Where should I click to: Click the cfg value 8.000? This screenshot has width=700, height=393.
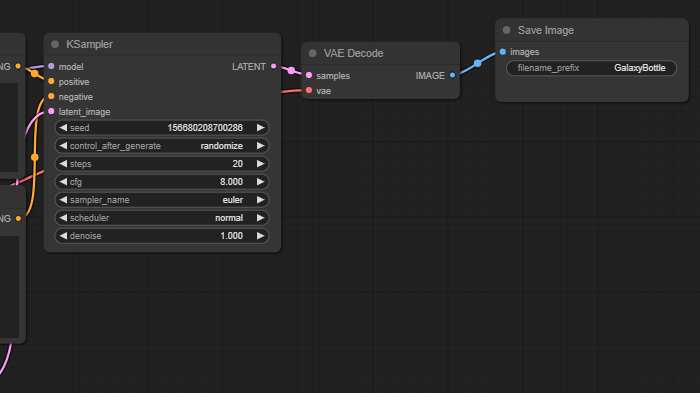231,182
